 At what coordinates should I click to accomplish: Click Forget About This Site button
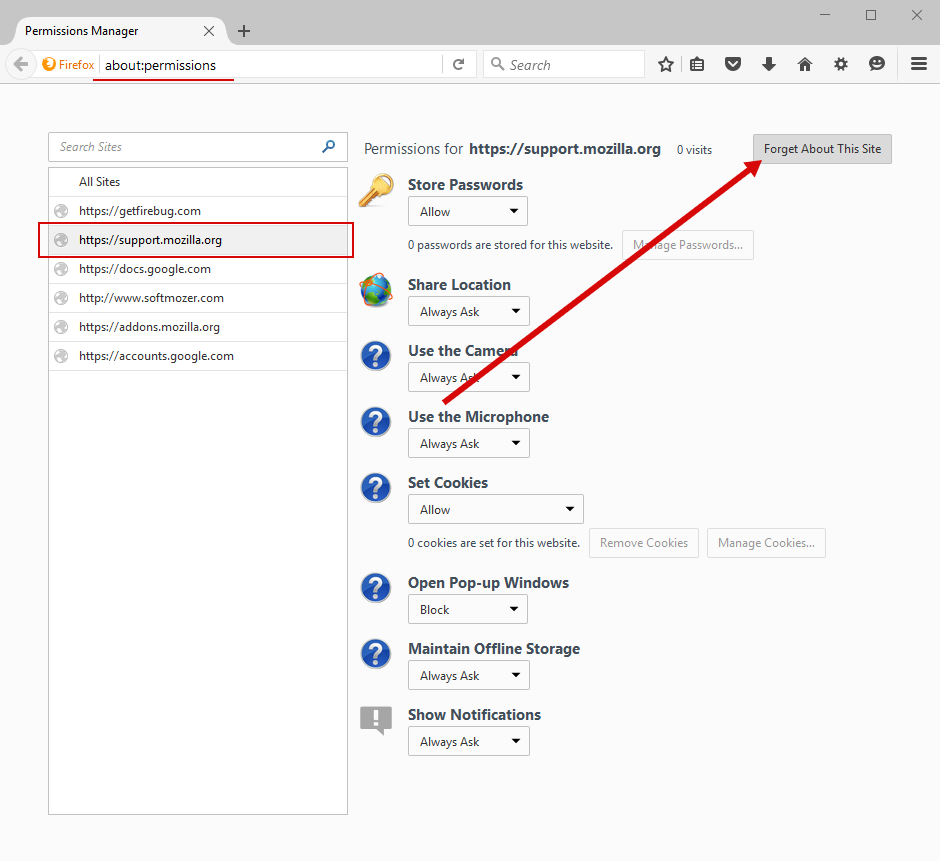pos(822,149)
